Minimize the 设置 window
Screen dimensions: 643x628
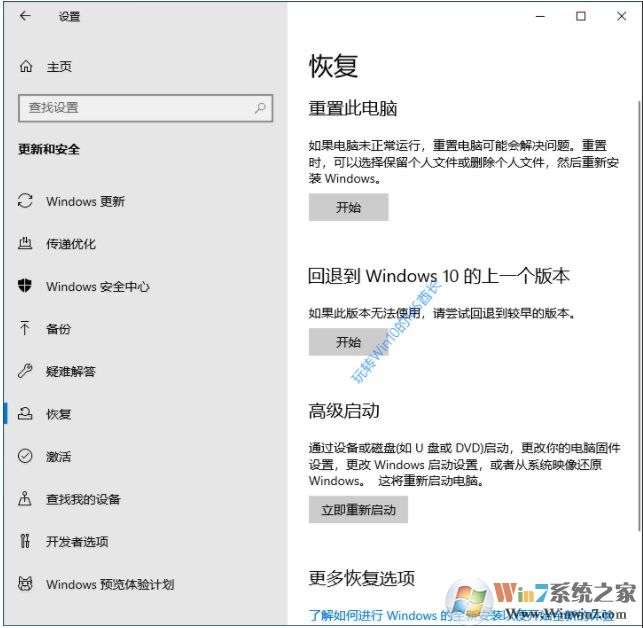(x=540, y=16)
